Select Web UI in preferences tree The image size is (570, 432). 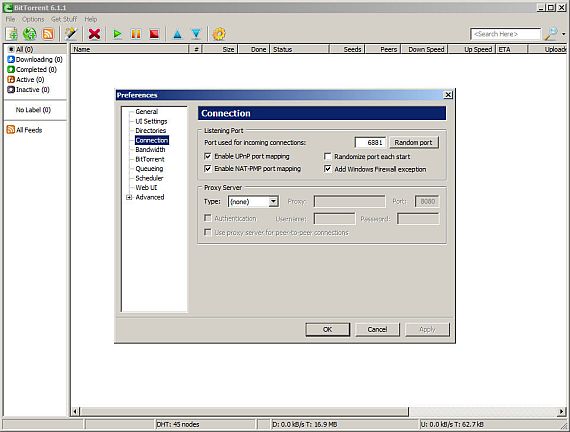coord(146,188)
